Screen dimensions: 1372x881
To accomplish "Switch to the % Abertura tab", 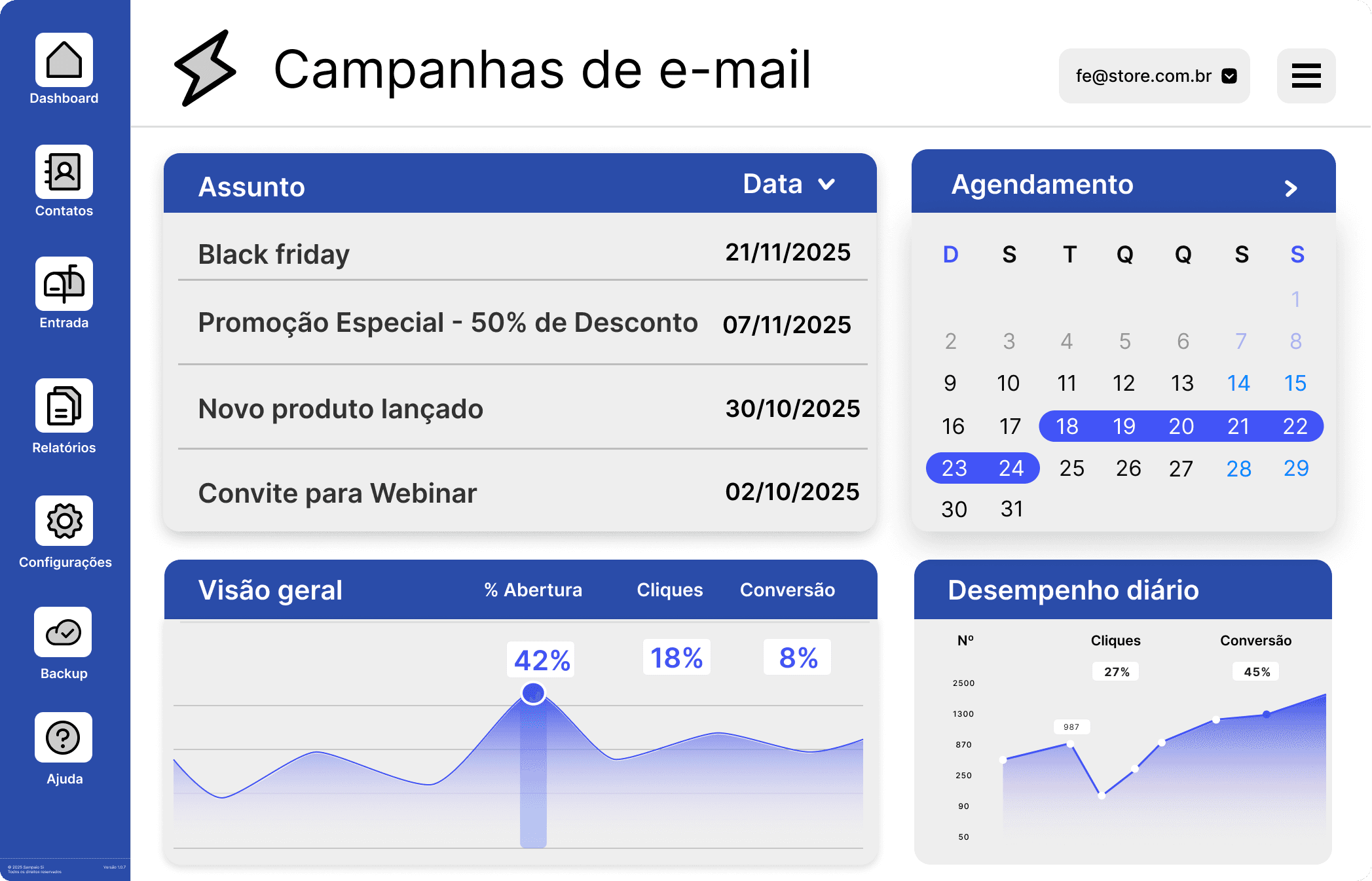I will click(x=532, y=590).
